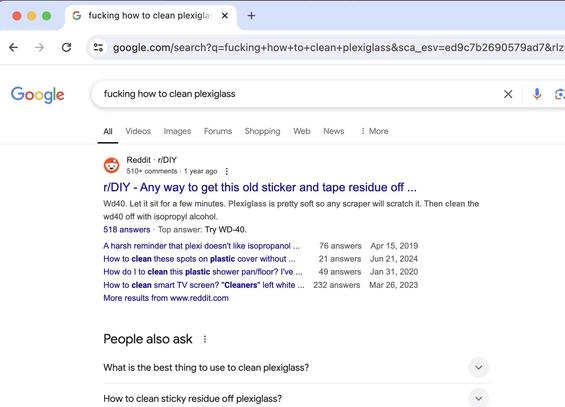Open three-dot menu next to People also ask
565x407 pixels.
point(205,339)
